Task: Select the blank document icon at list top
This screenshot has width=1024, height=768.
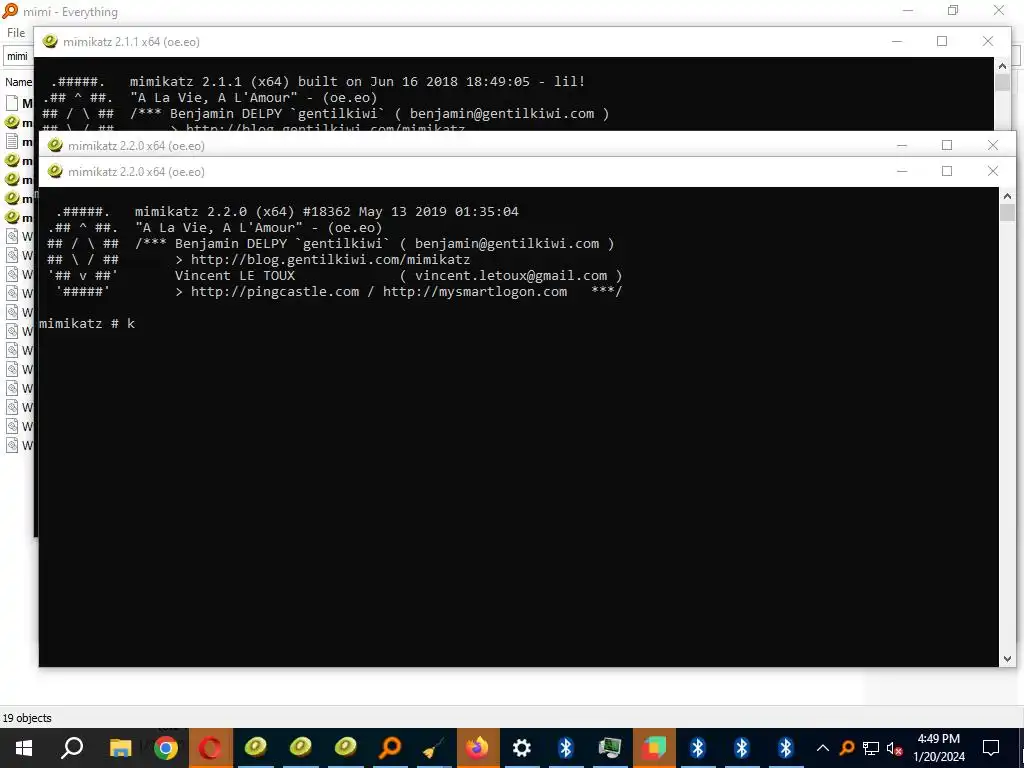Action: 12,103
